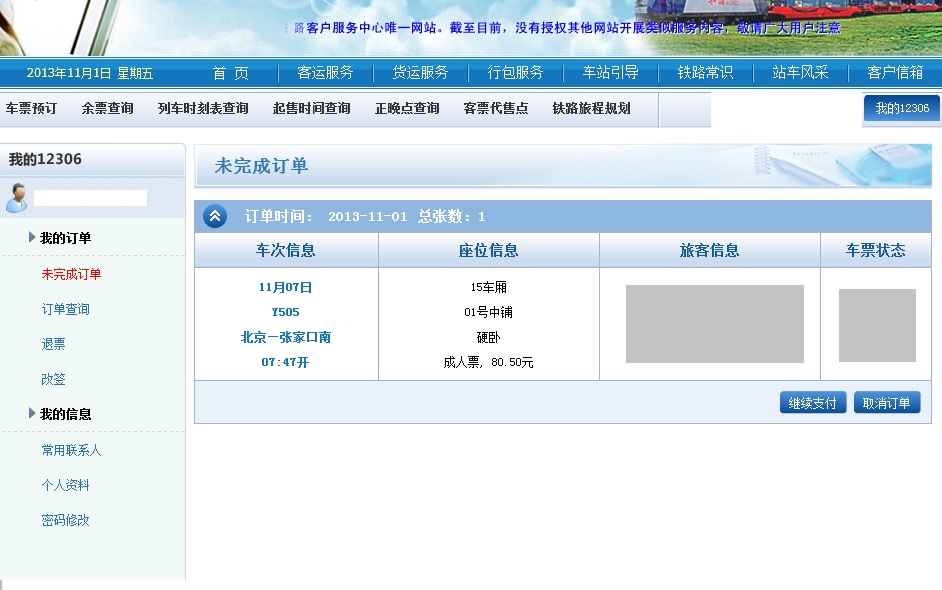Click 继续支付 to continue payment
Image resolution: width=942 pixels, height=590 pixels.
pos(813,403)
